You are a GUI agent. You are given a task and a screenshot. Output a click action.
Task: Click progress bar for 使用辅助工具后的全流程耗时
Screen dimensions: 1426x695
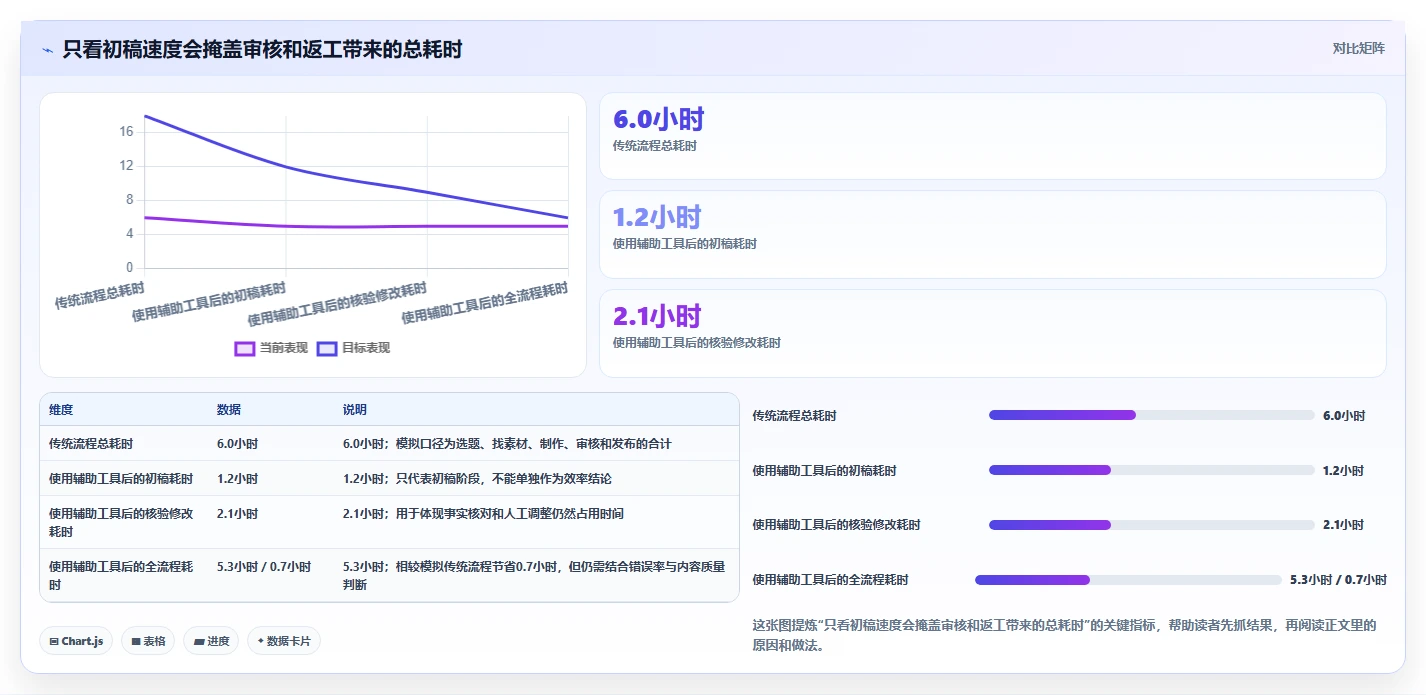[1128, 580]
